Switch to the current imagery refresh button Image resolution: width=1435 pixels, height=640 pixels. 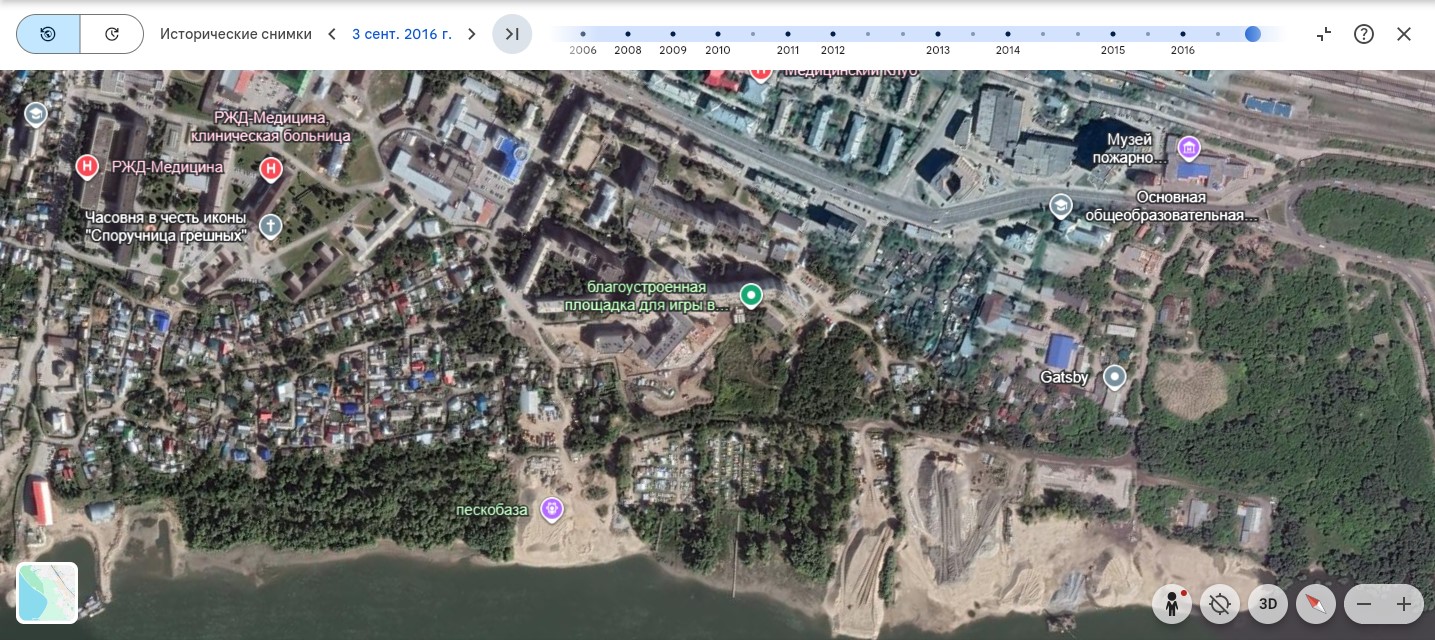tap(112, 34)
